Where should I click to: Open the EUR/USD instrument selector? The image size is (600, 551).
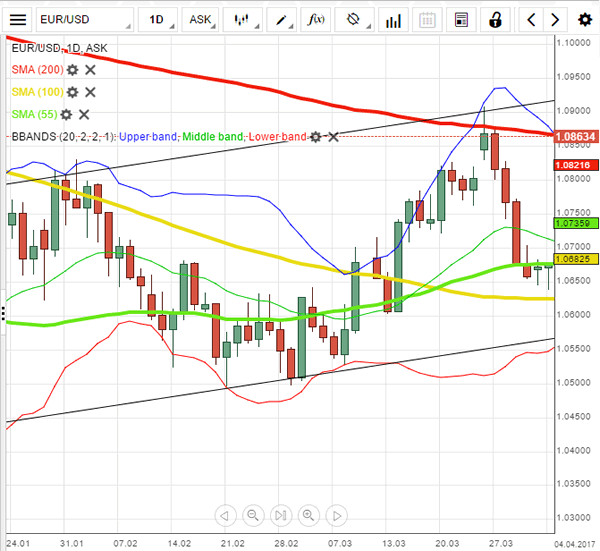tap(85, 20)
